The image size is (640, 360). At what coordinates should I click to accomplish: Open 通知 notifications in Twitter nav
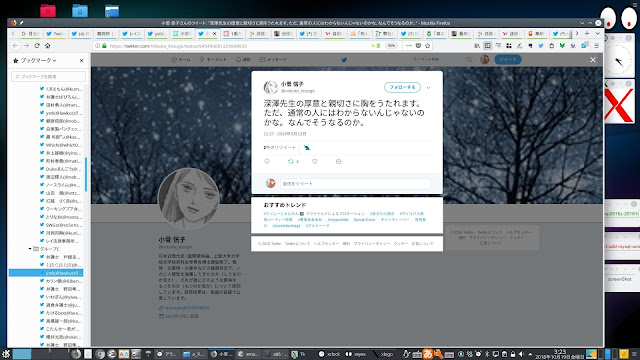click(243, 60)
